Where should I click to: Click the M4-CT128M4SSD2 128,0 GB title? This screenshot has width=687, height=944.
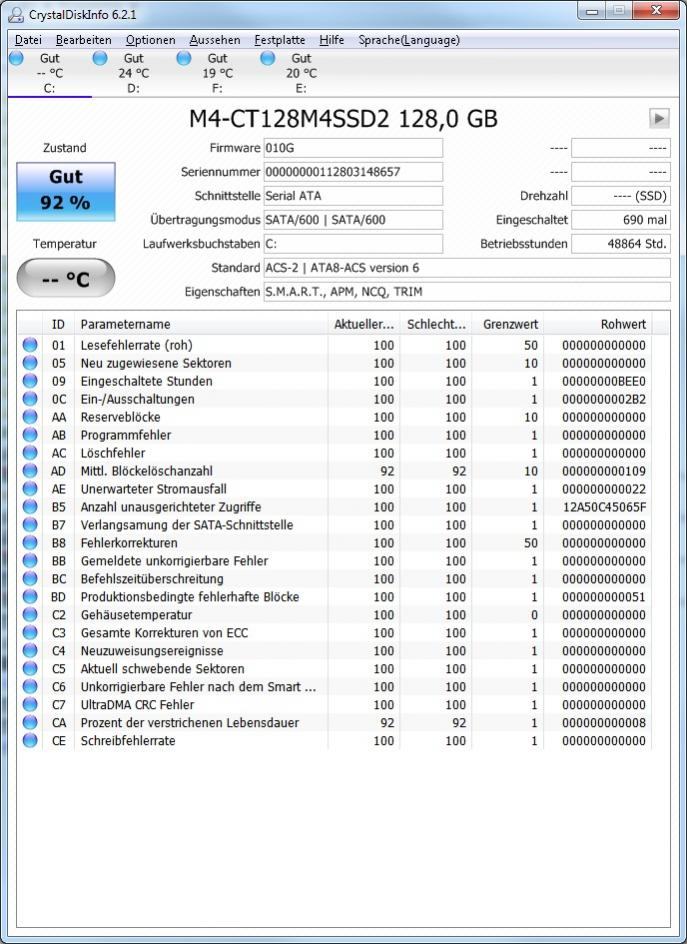pos(343,119)
